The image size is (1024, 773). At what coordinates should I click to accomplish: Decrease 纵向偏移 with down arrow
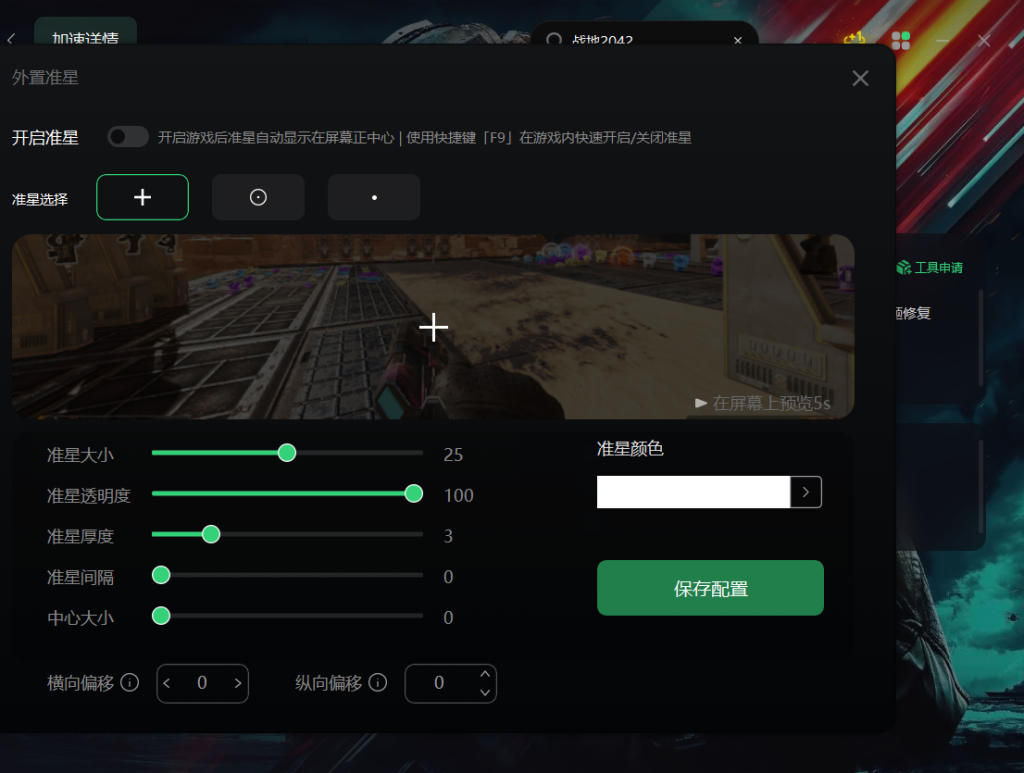(485, 692)
